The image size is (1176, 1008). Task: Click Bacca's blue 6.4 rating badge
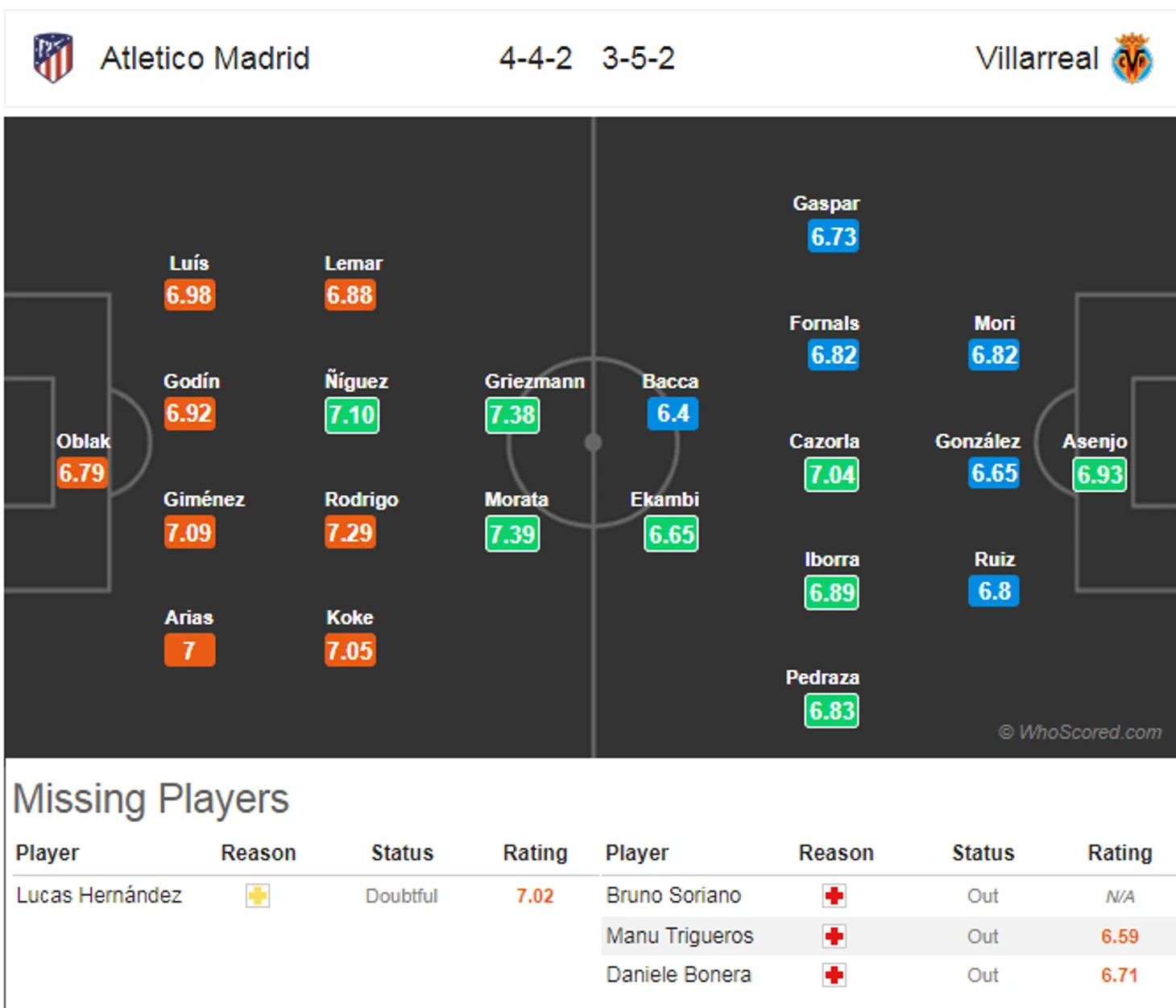(672, 414)
